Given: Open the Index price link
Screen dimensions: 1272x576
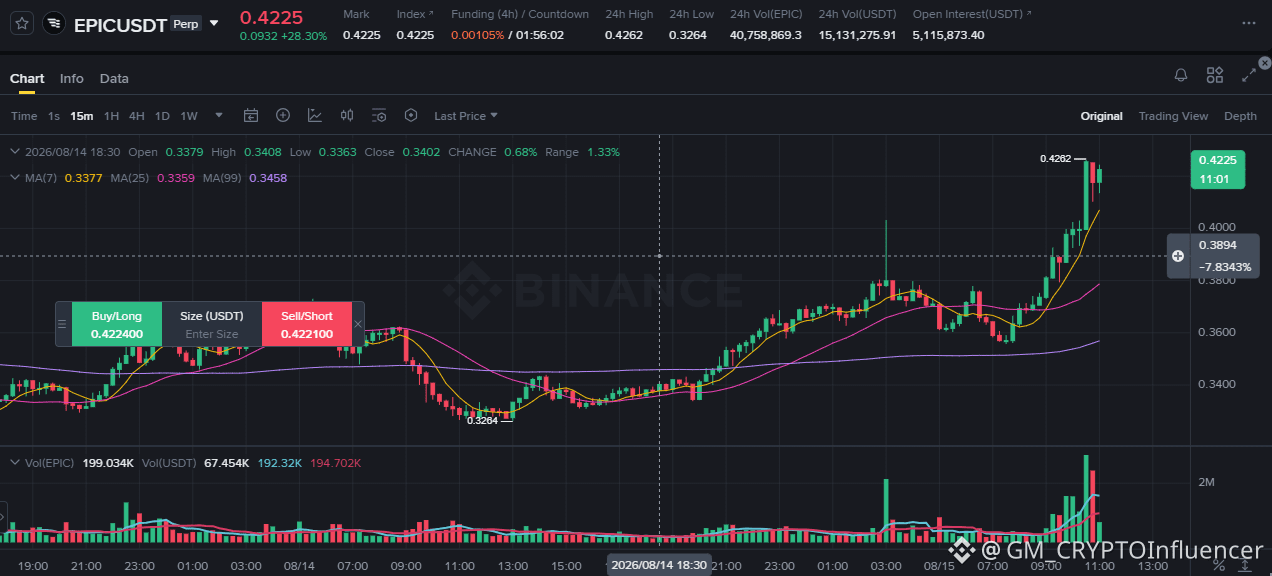Looking at the screenshot, I should pyautogui.click(x=415, y=14).
